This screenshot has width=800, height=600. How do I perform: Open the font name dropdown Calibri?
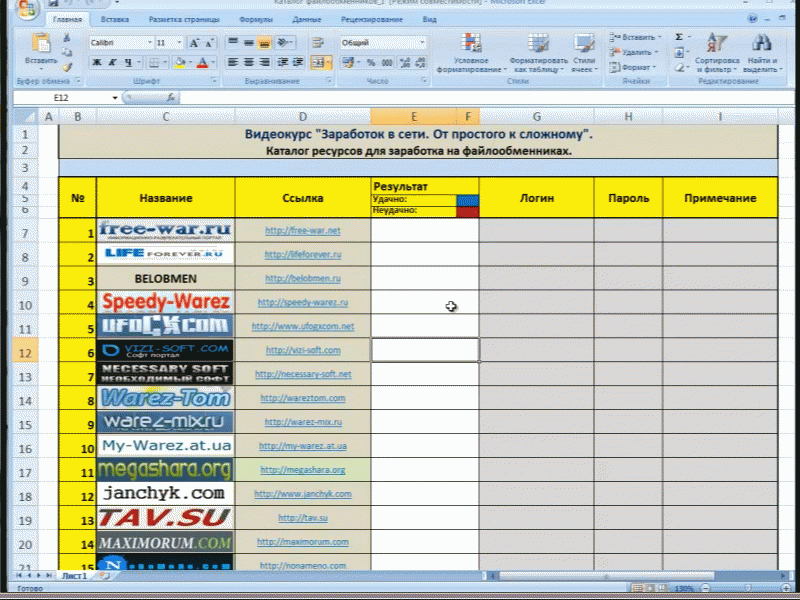149,43
